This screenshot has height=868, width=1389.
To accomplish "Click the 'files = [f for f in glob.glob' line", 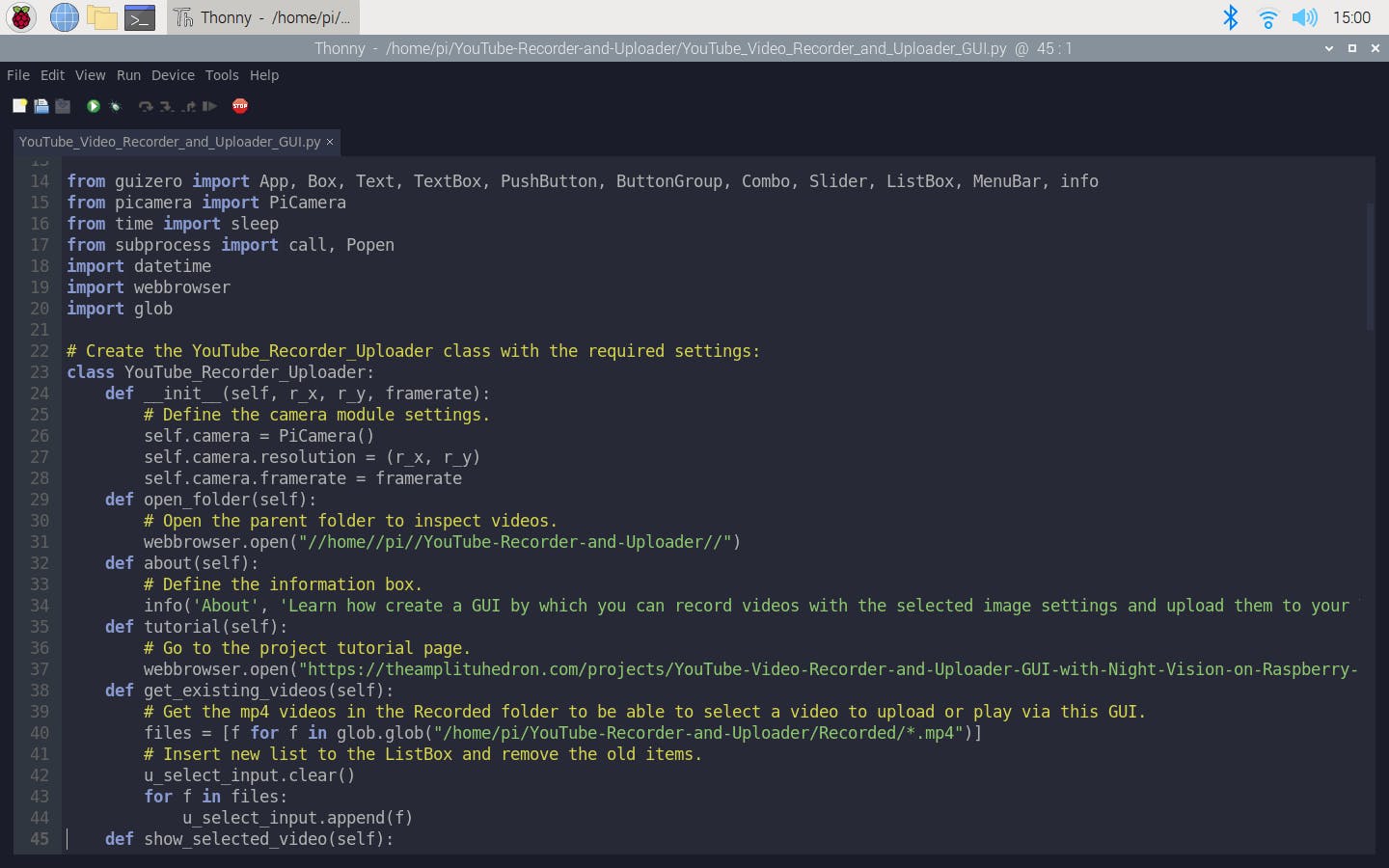I will click(563, 733).
